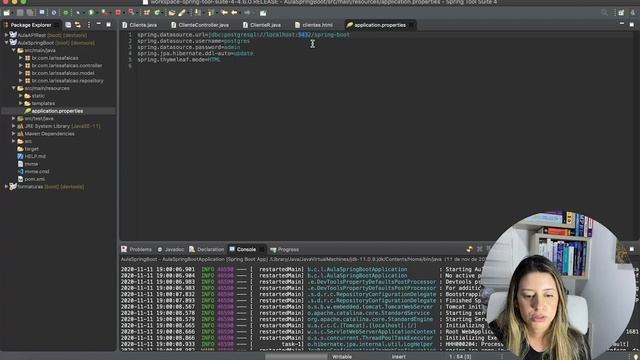Select application.properties in Package Explorer
640x360 pixels.
click(x=57, y=111)
